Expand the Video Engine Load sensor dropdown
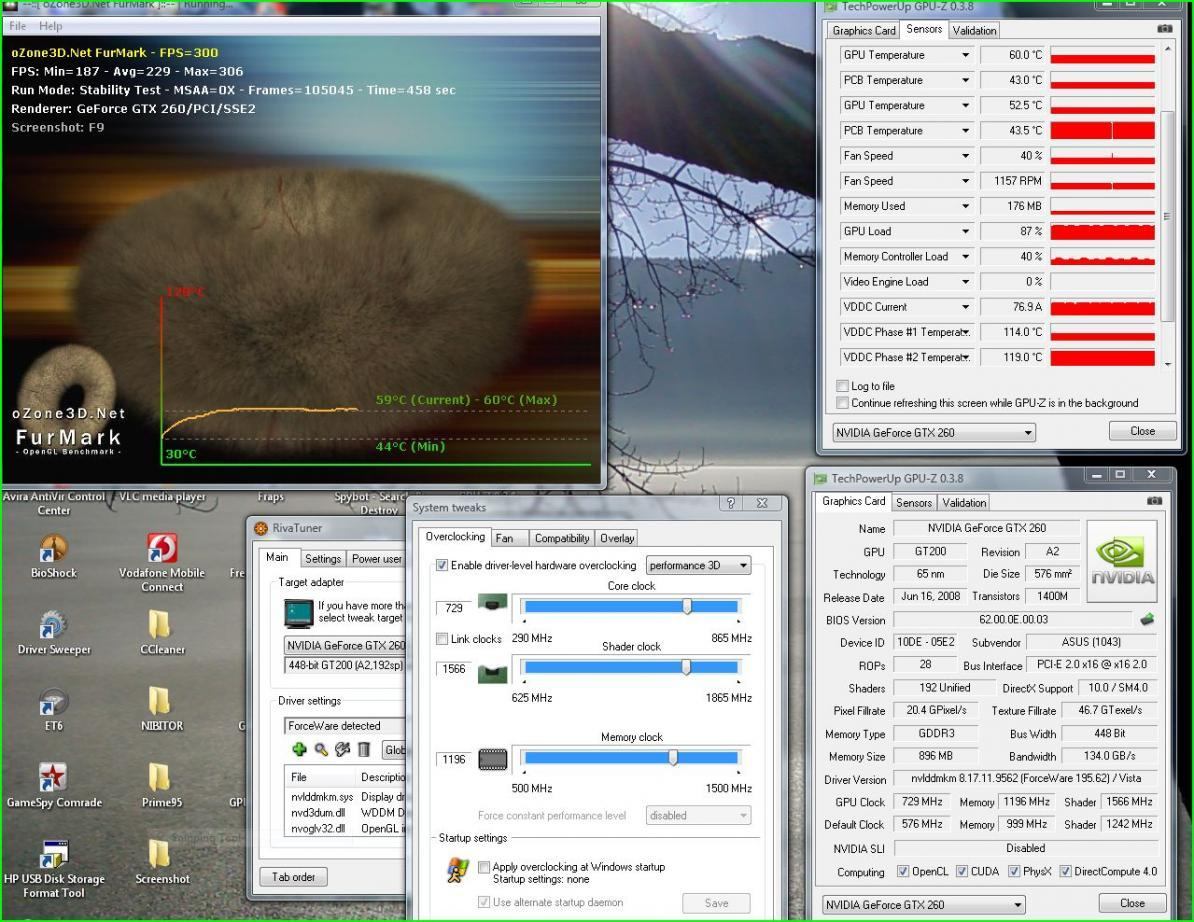The image size is (1194, 922). (x=965, y=282)
